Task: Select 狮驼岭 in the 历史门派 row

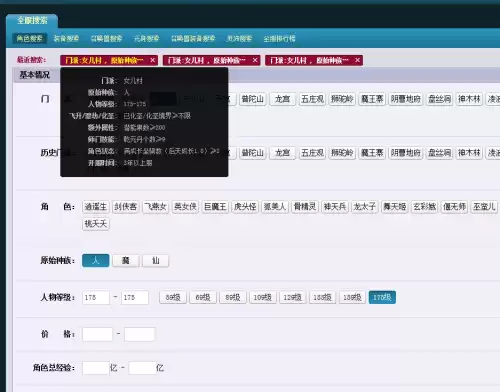Action: click(342, 153)
